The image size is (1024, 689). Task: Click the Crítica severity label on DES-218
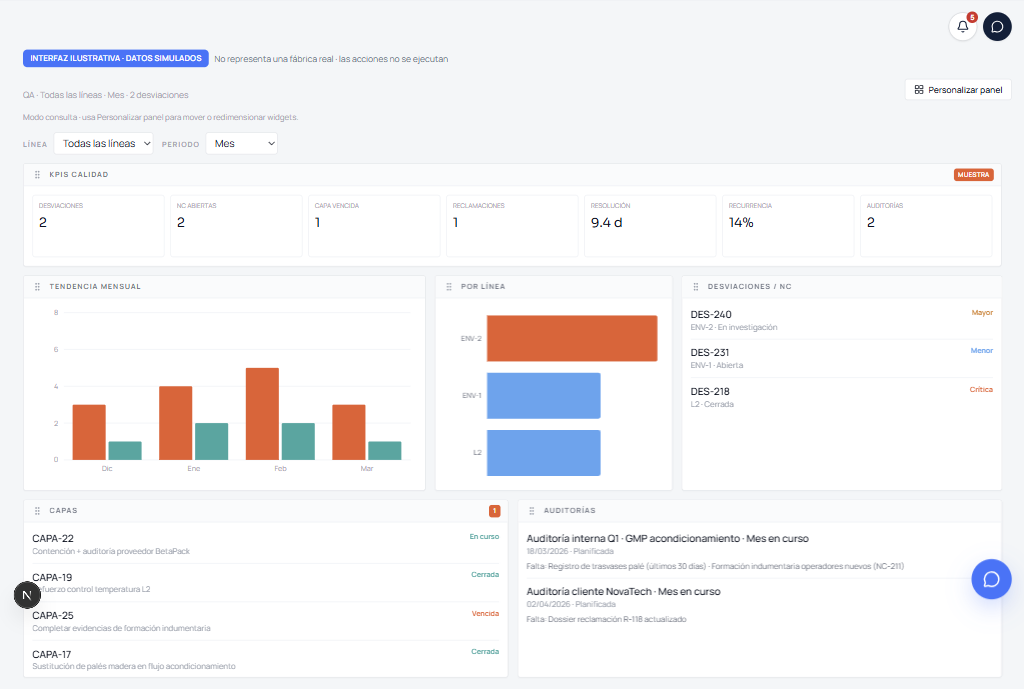[981, 390]
